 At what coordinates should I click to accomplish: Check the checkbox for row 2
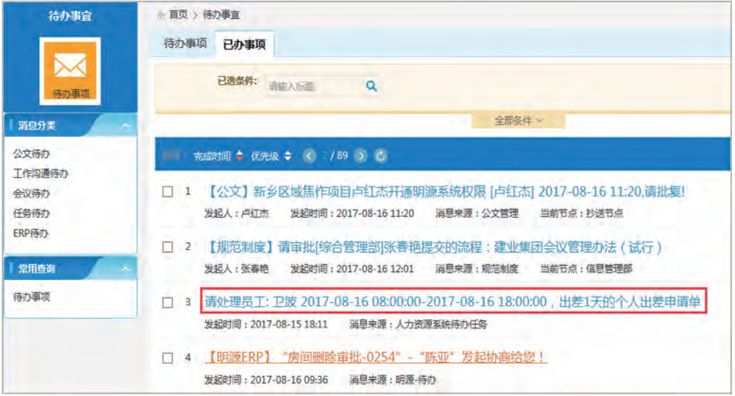tap(167, 247)
